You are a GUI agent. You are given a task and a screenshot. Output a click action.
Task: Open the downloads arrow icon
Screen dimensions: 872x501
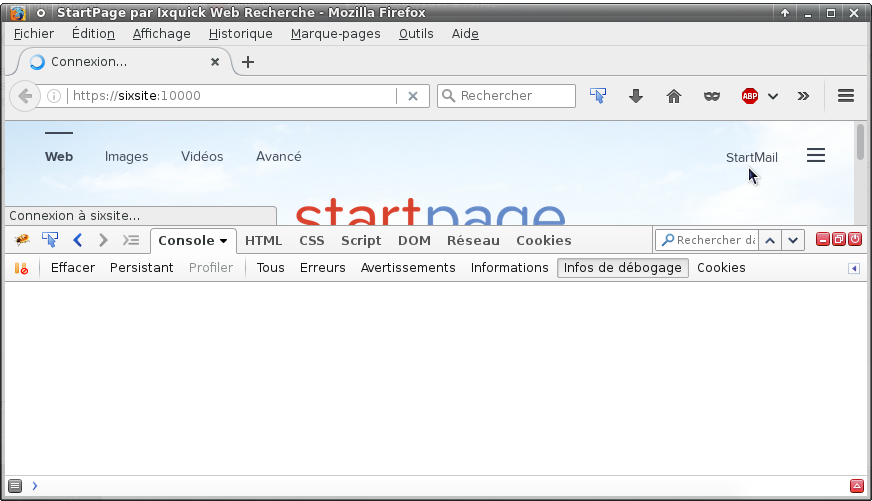click(x=636, y=96)
